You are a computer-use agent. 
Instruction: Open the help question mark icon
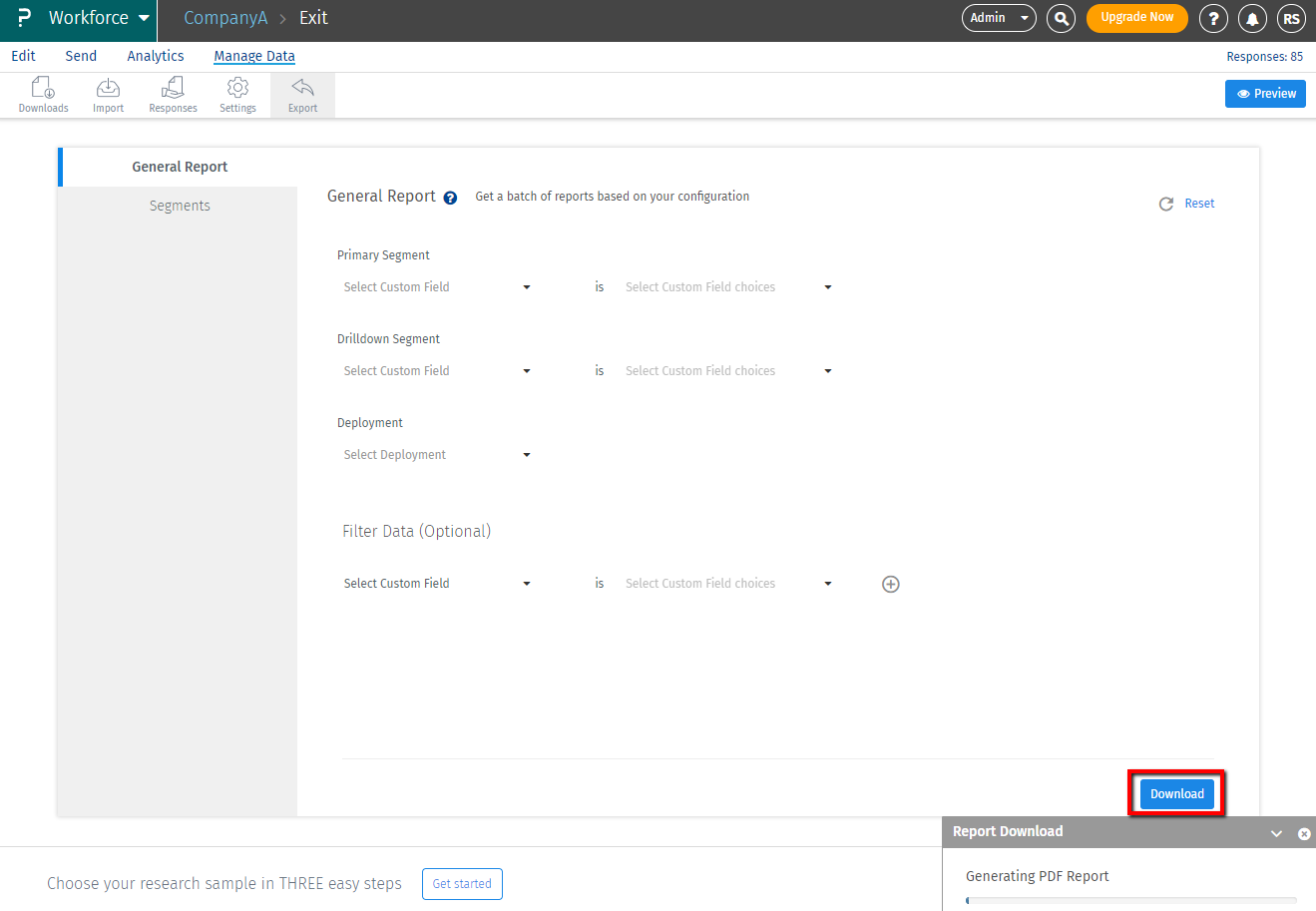pos(1213,18)
